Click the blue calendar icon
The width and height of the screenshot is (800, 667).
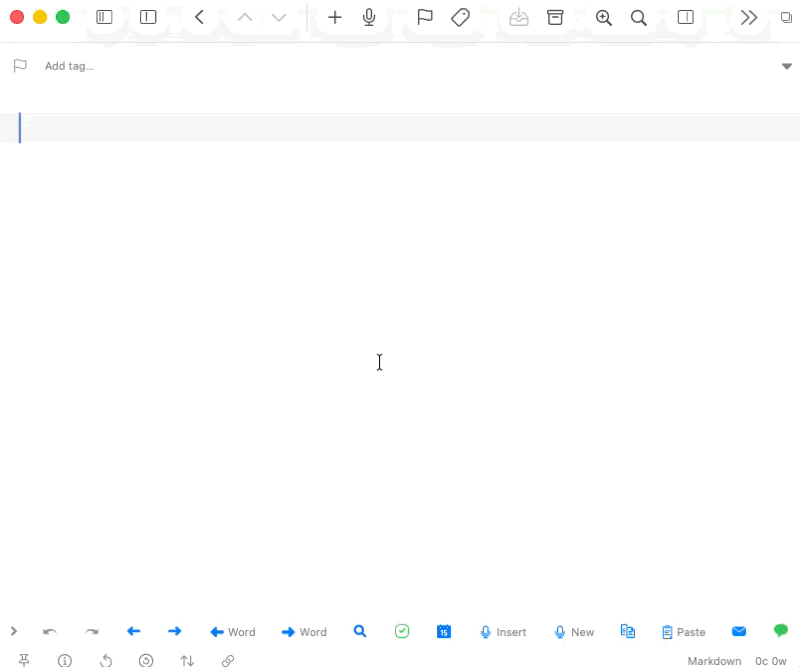tap(444, 631)
